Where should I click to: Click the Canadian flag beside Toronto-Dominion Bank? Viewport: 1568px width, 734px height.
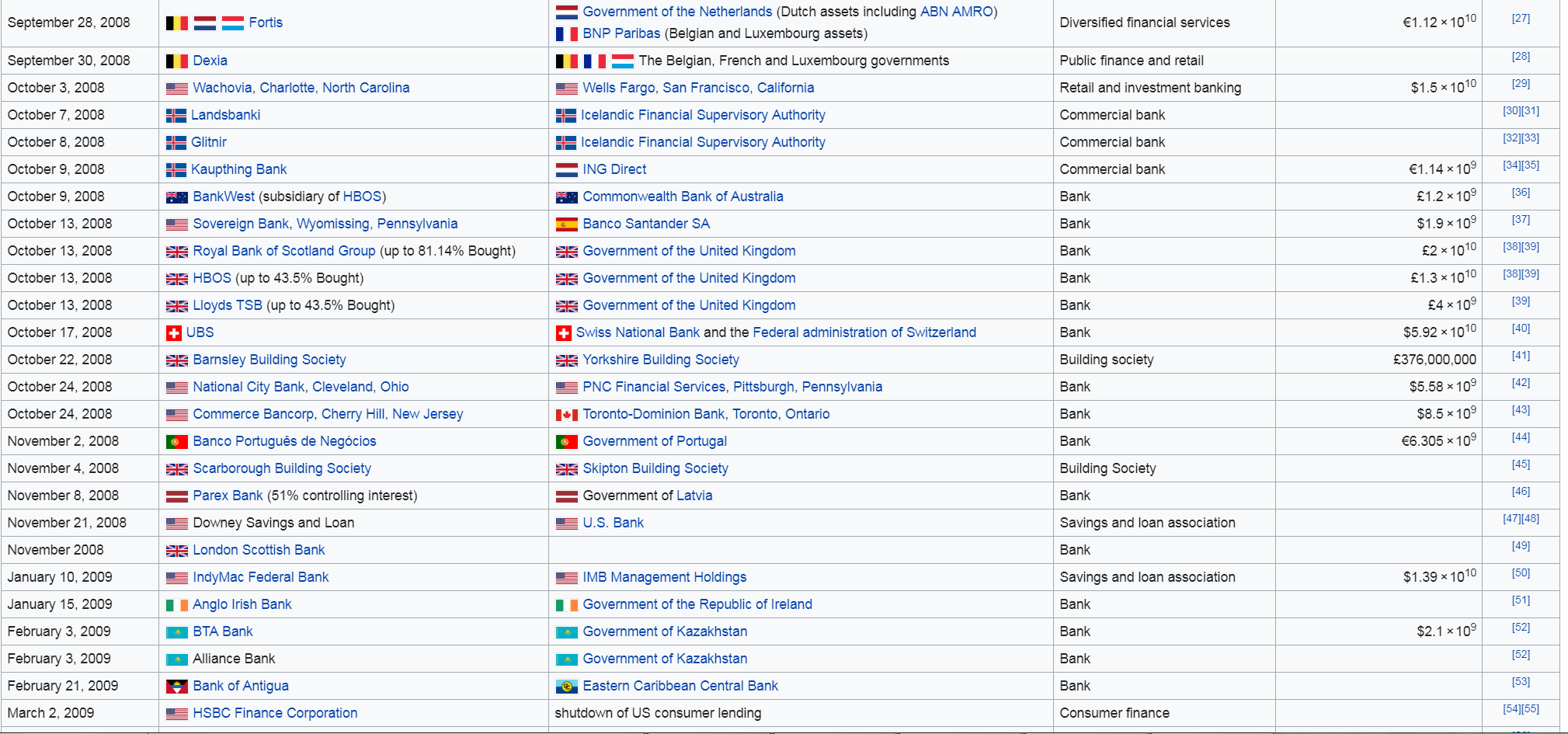pyautogui.click(x=567, y=415)
